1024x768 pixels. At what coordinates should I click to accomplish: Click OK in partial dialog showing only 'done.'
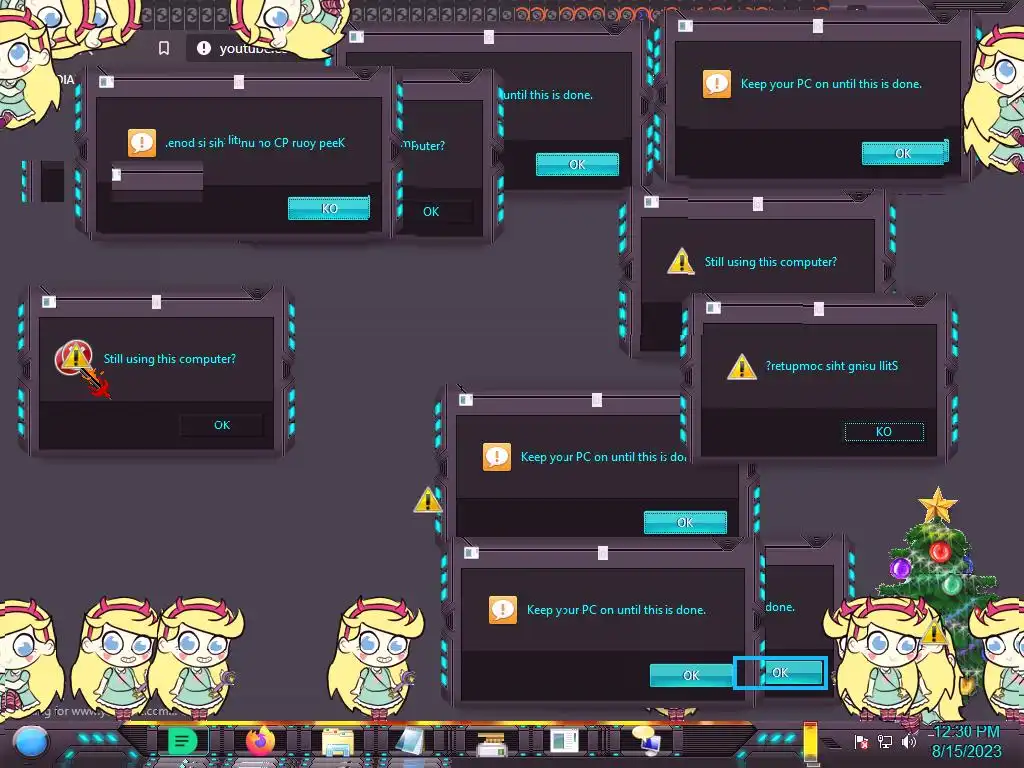(780, 673)
